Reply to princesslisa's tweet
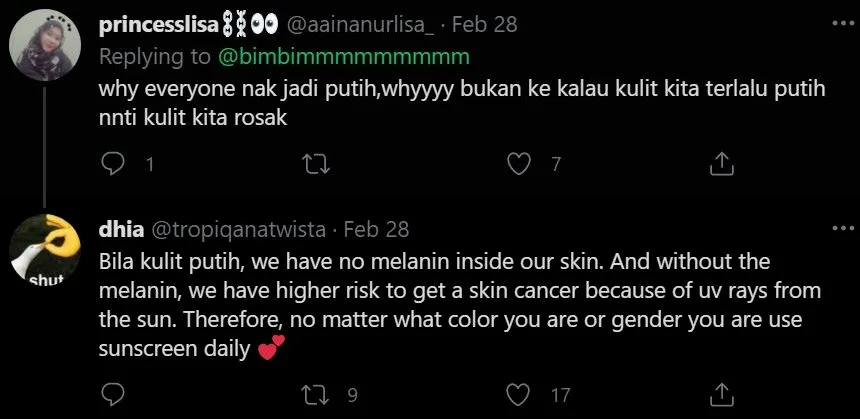860x419 pixels. point(114,163)
